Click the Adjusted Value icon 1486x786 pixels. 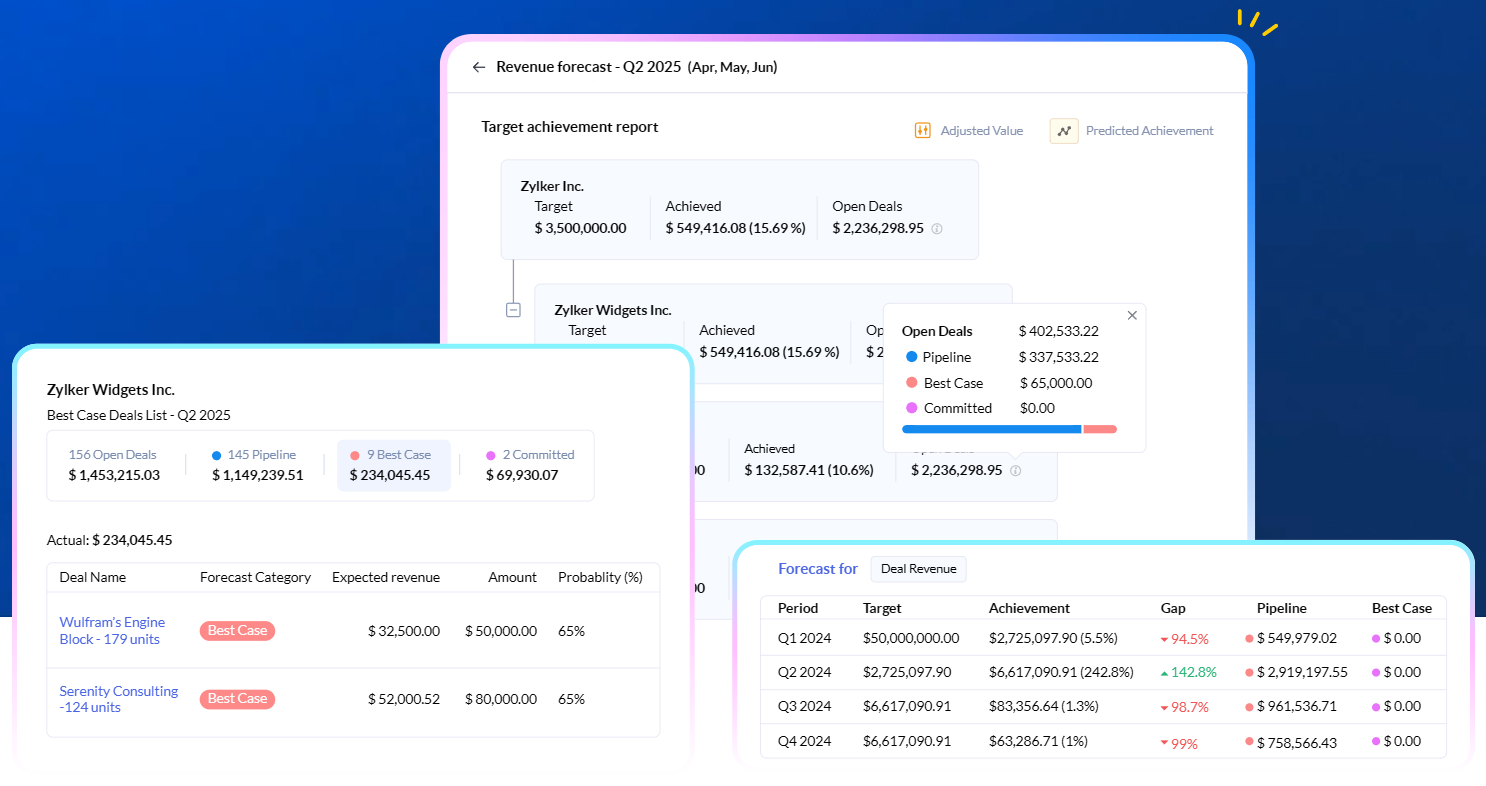click(923, 131)
